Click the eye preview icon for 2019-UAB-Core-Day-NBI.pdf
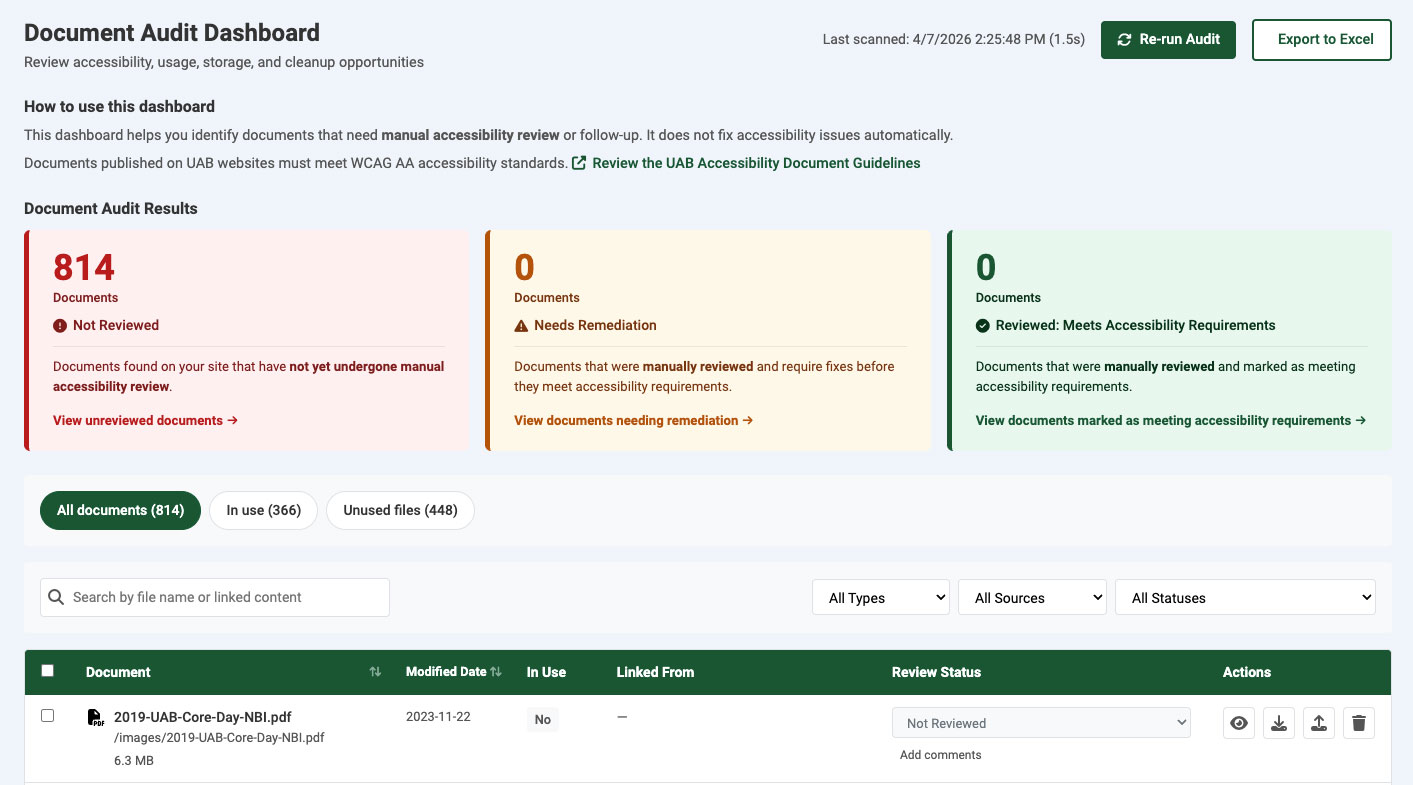Viewport: 1413px width, 785px height. point(1239,723)
